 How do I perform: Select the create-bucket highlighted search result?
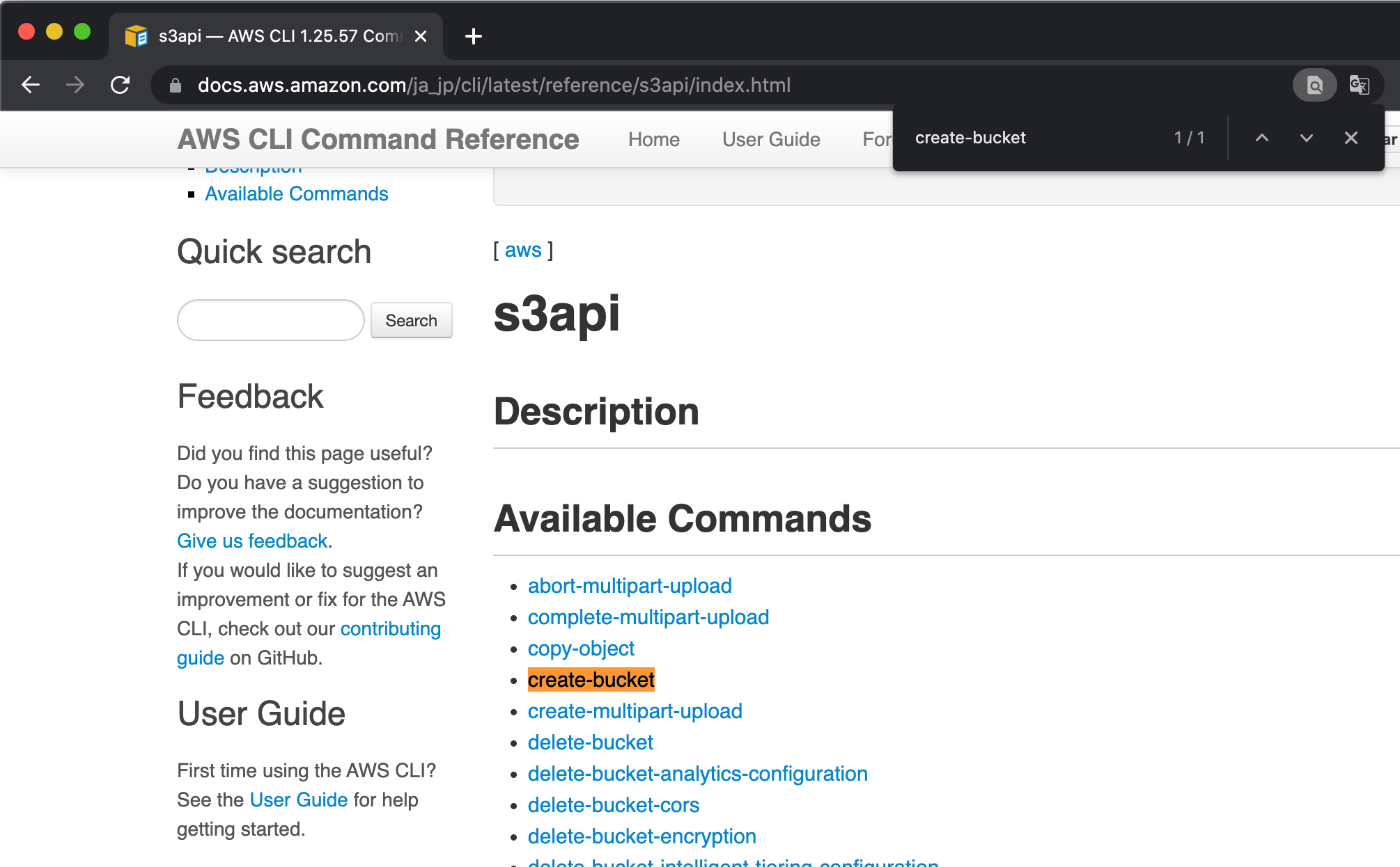click(591, 679)
